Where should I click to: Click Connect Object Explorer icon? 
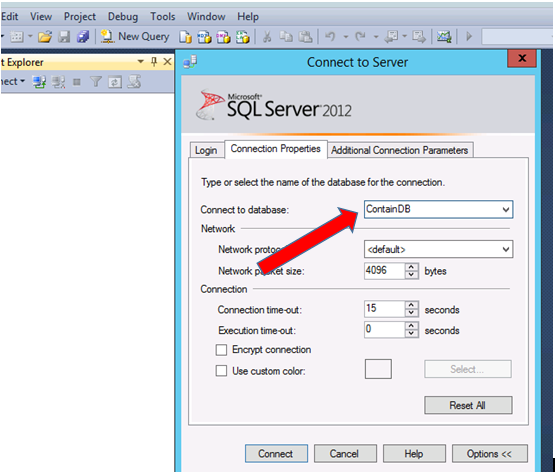(x=39, y=82)
